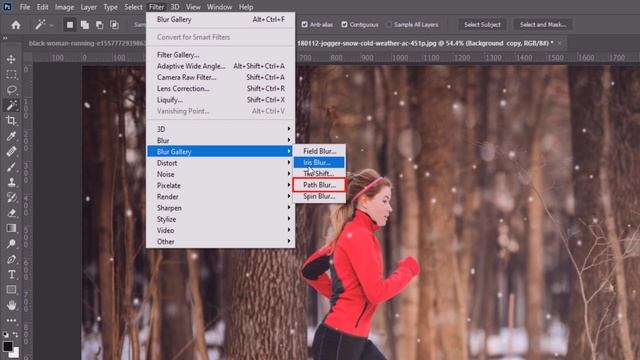Click Intersect with Selection mode icon
Image resolution: width=640 pixels, height=360 pixels.
(114, 25)
